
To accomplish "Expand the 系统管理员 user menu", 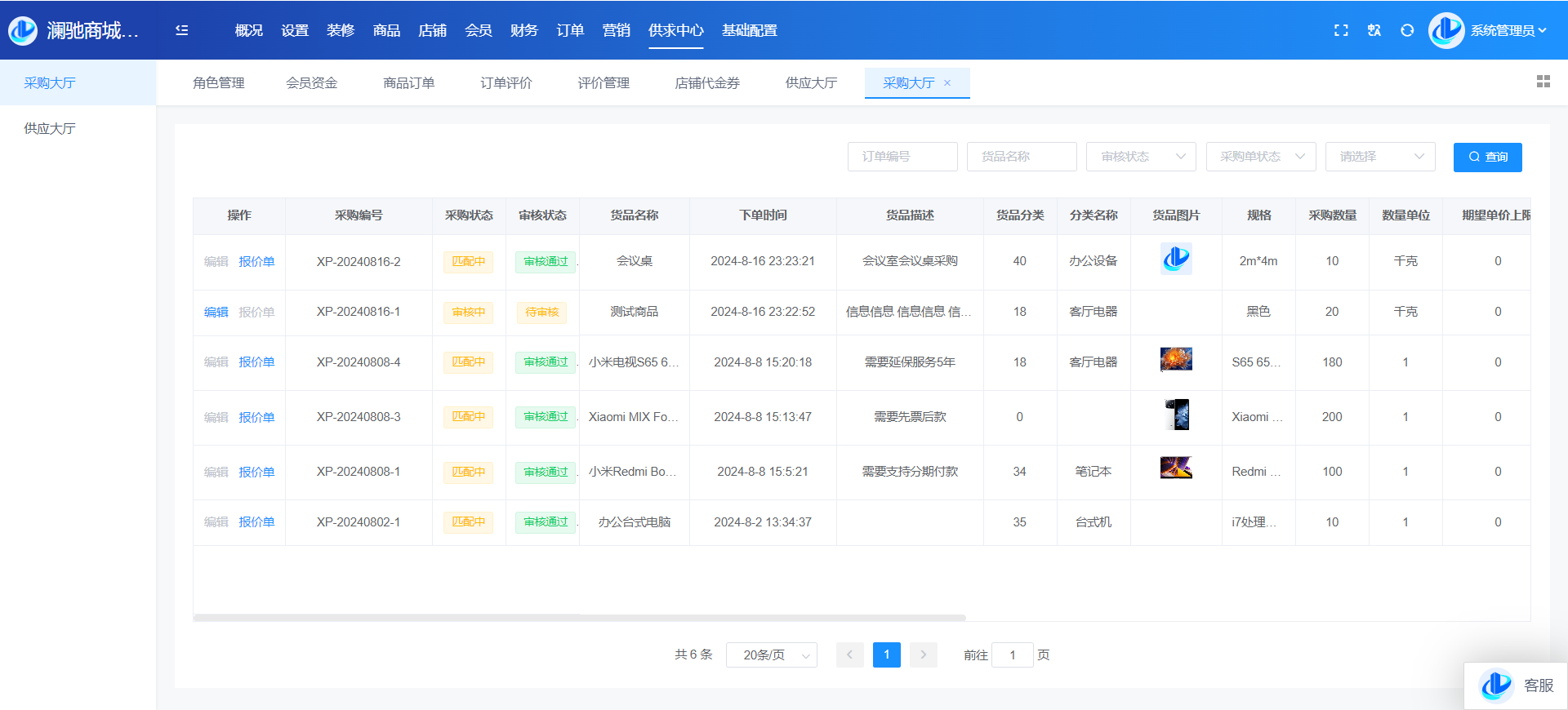I will point(1508,30).
